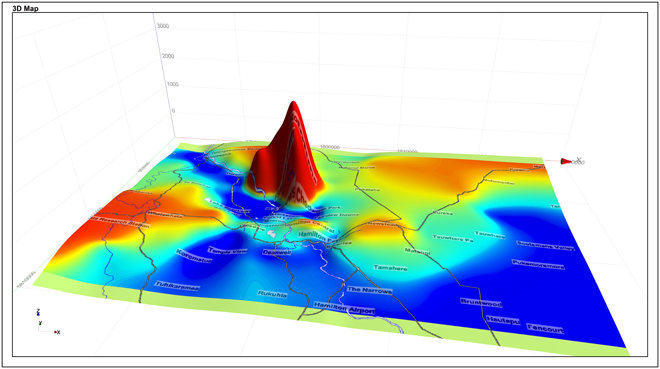Select the Tamahere map label

(391, 268)
